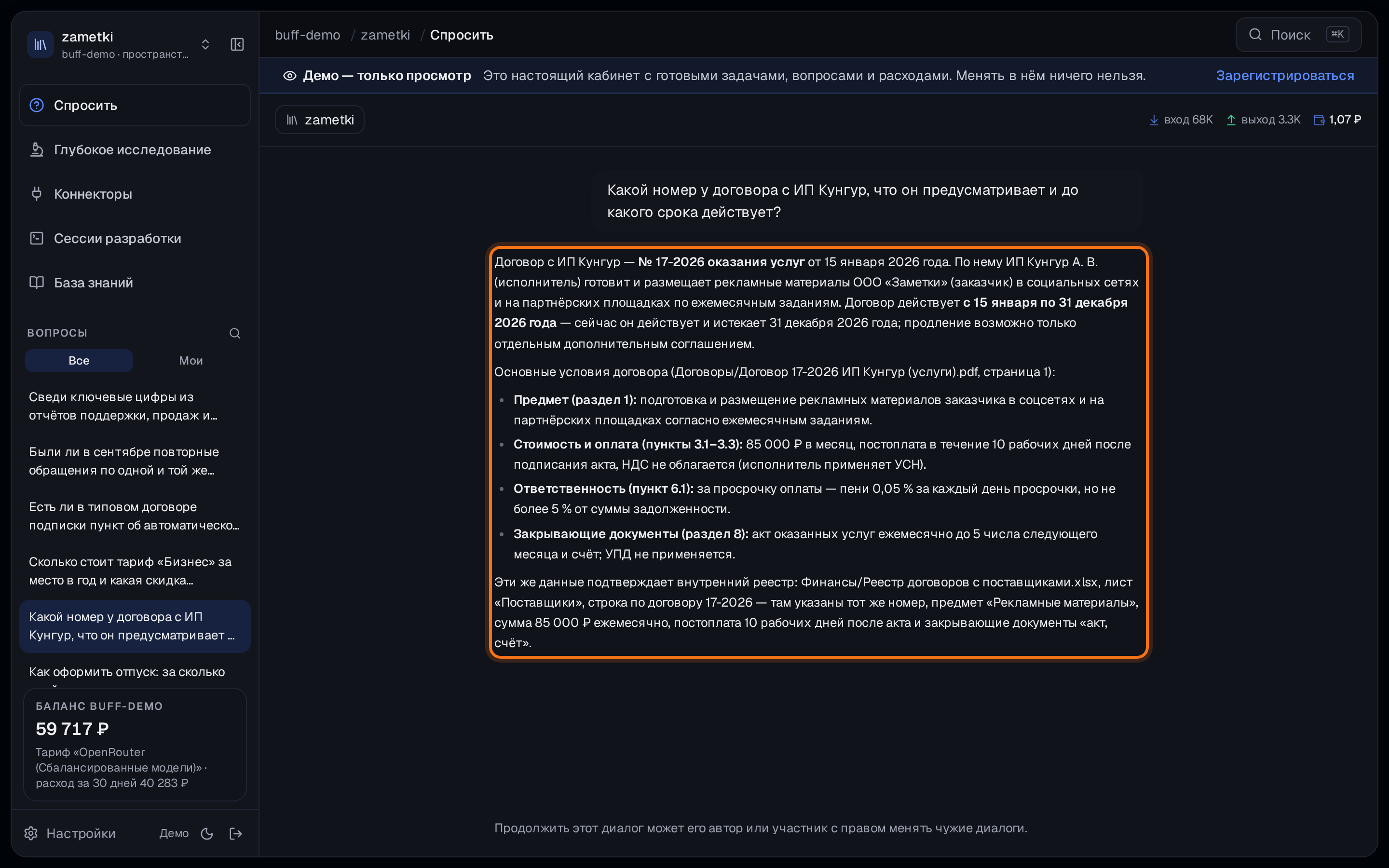Click the zametki knowledge base chip
Screen dimensions: 1389x868
click(x=320, y=120)
